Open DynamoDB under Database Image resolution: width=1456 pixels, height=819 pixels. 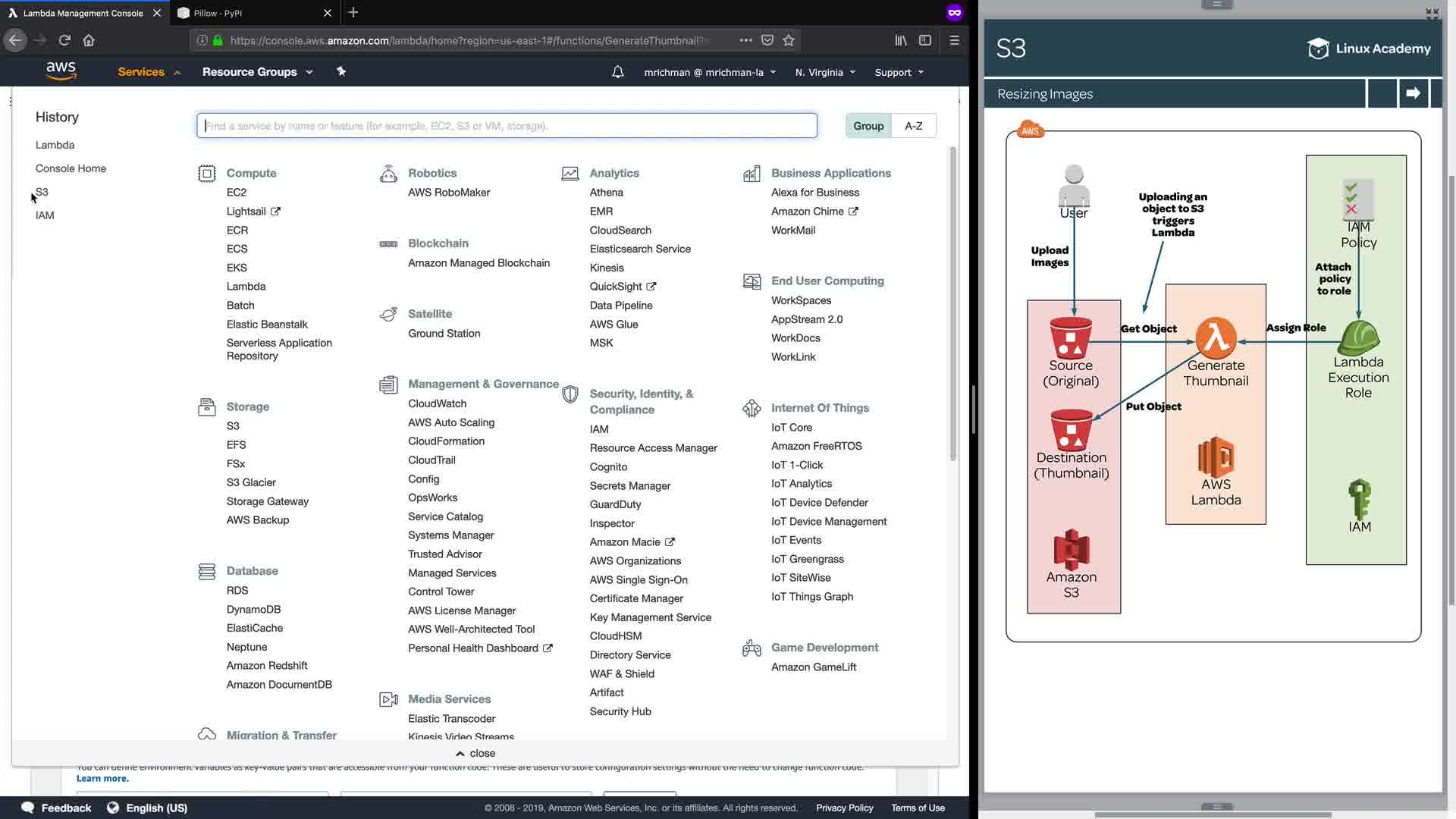(253, 609)
